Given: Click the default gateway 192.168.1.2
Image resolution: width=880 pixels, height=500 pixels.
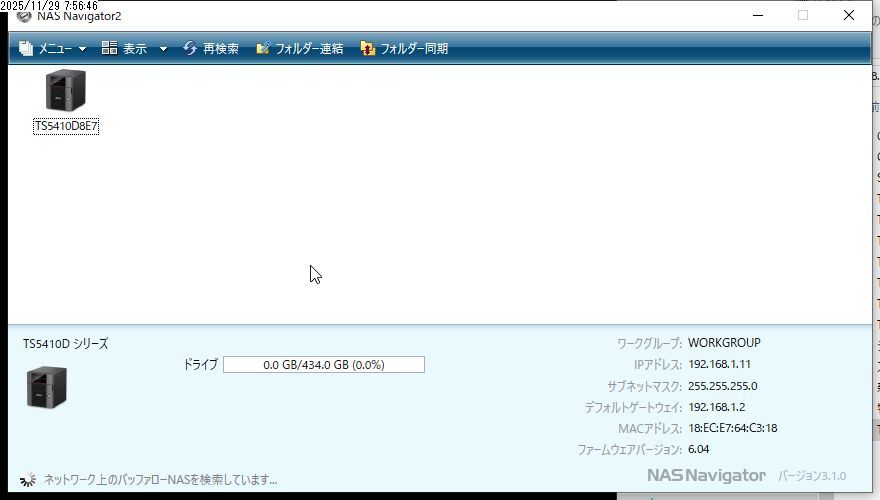Looking at the screenshot, I should (x=717, y=407).
